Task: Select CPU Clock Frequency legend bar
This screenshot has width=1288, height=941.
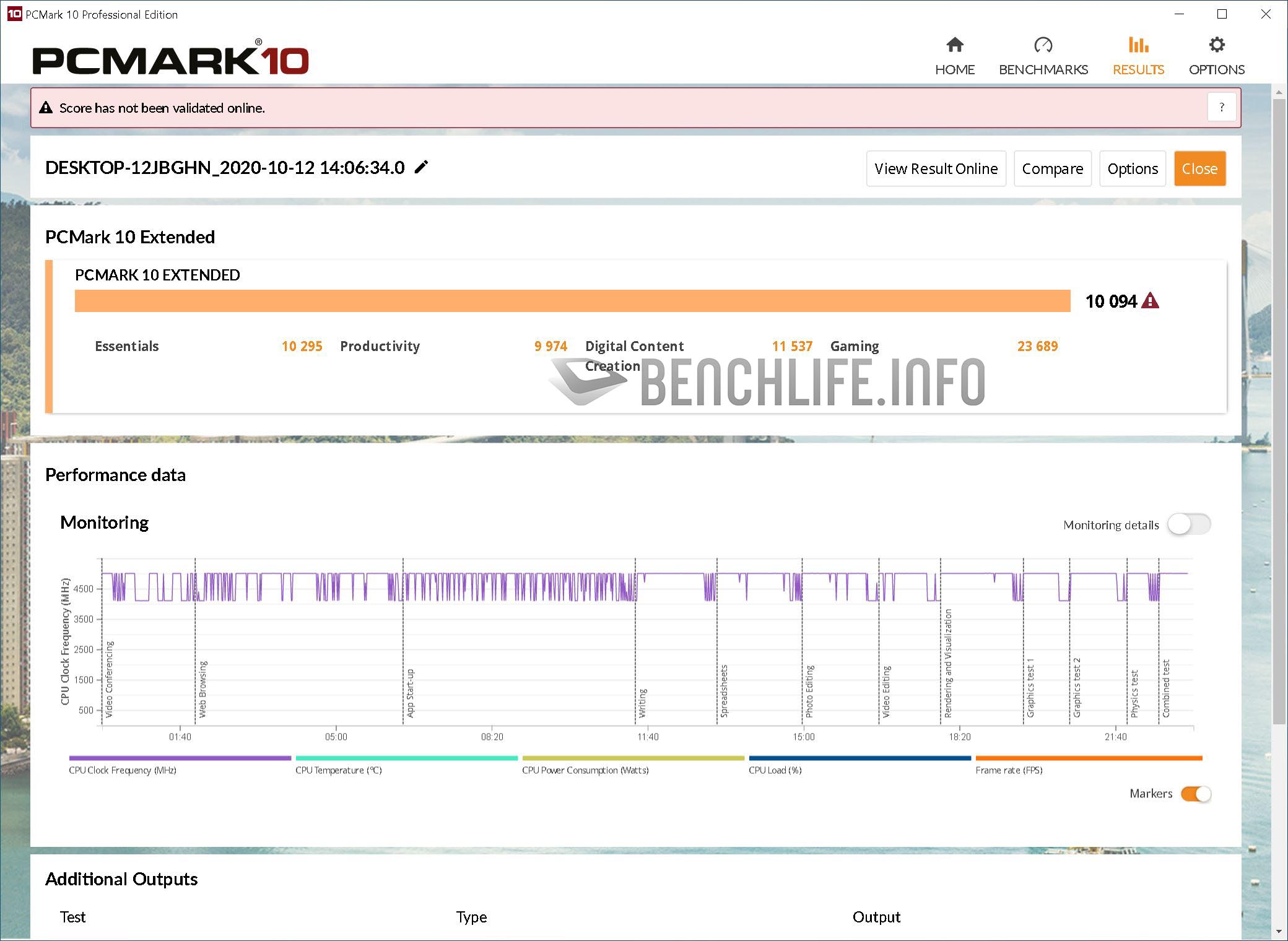Action: click(x=180, y=758)
